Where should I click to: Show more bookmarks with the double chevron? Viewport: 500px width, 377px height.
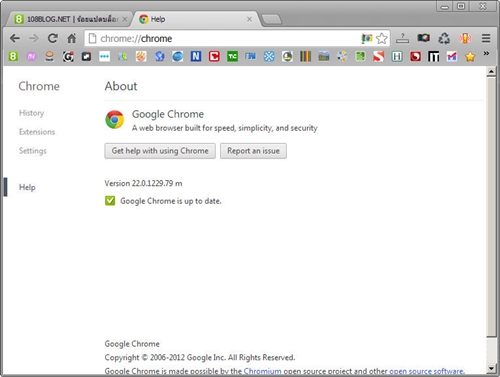click(x=486, y=53)
